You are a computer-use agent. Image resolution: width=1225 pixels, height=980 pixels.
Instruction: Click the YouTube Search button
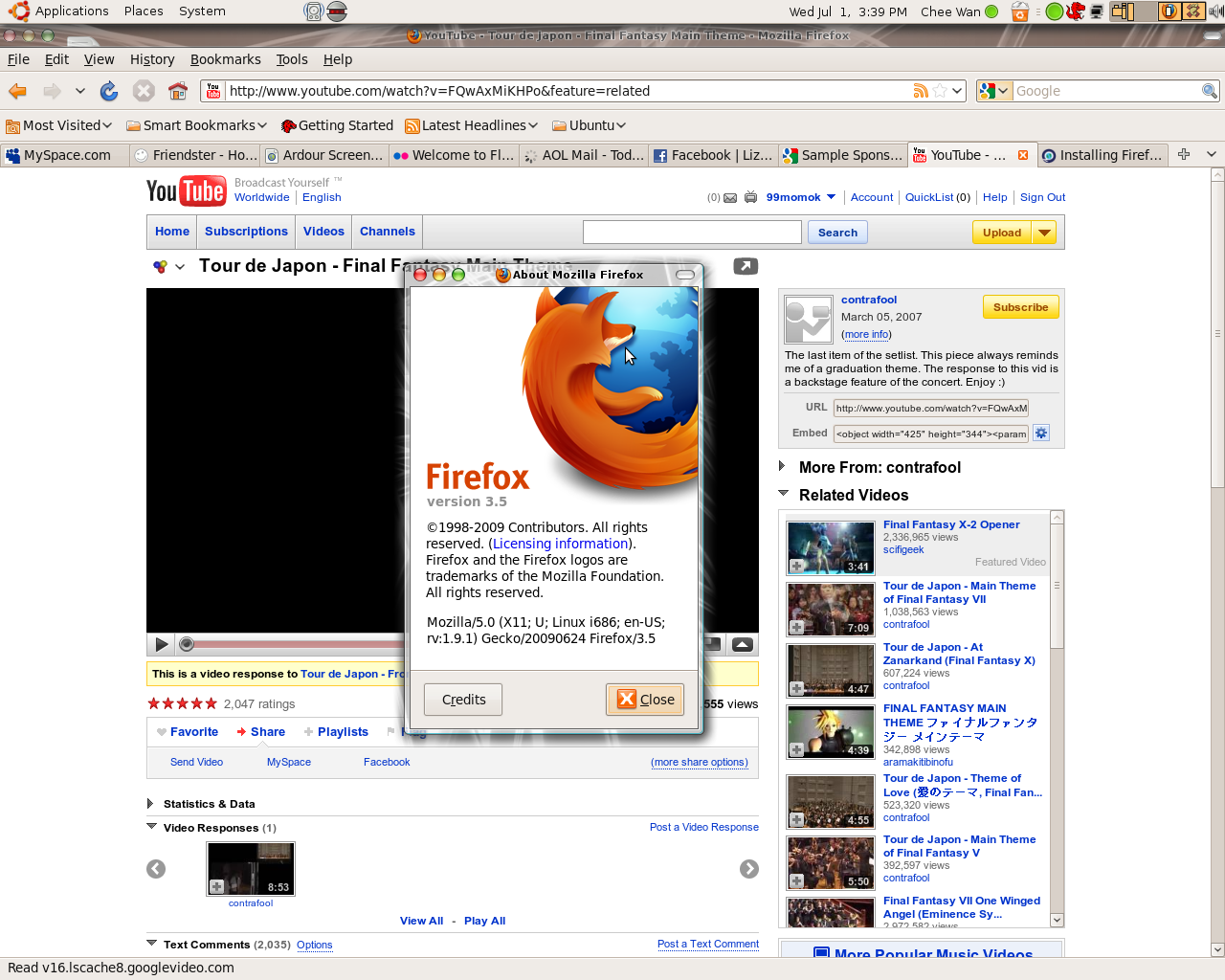pyautogui.click(x=837, y=233)
